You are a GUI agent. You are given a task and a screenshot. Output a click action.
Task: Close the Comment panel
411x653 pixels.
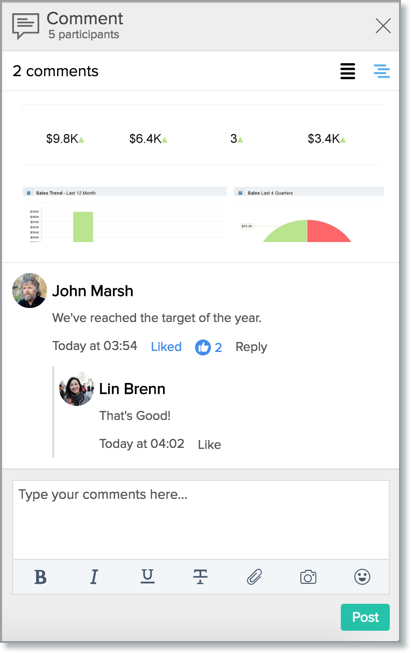tap(383, 26)
